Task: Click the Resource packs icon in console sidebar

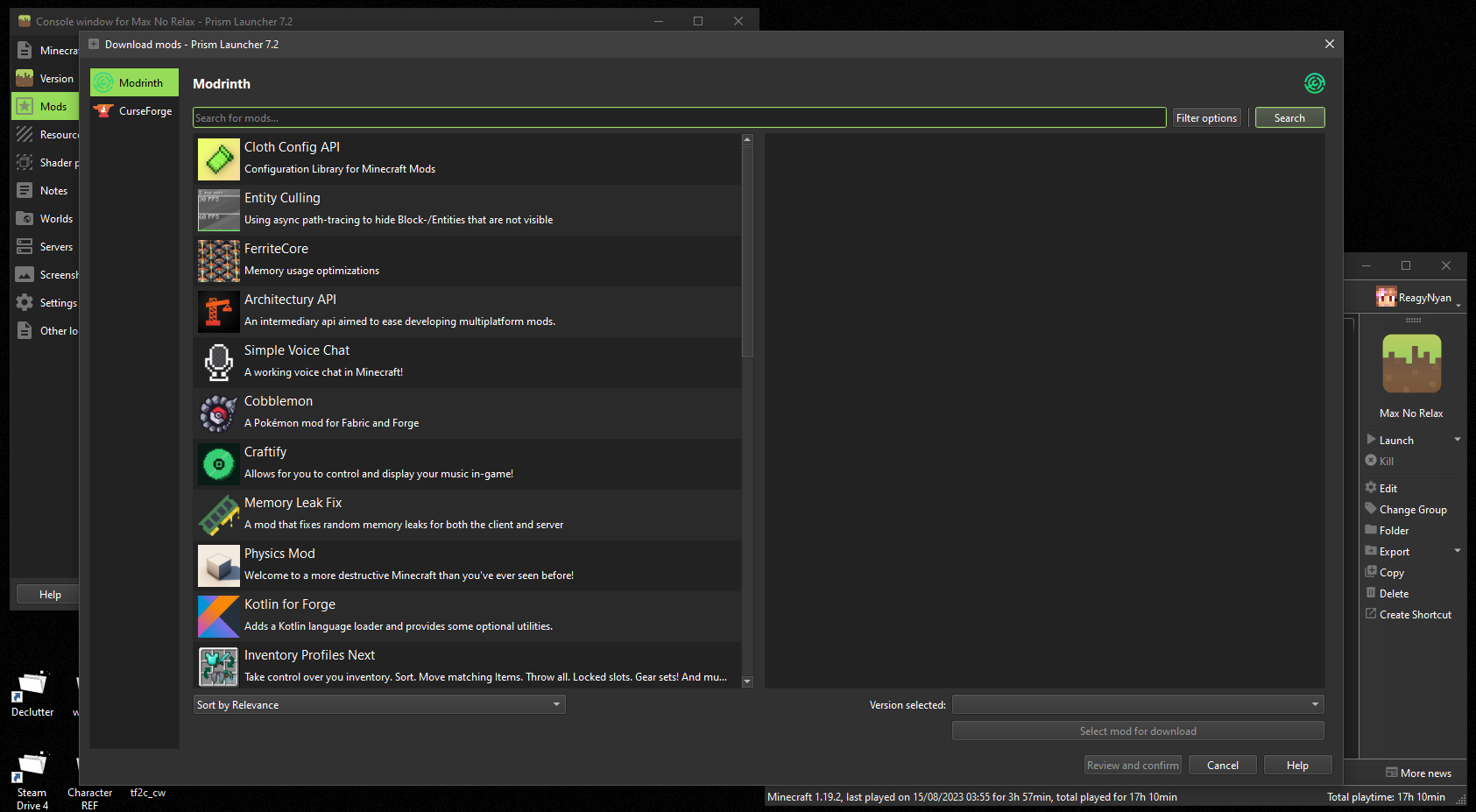Action: (x=25, y=134)
